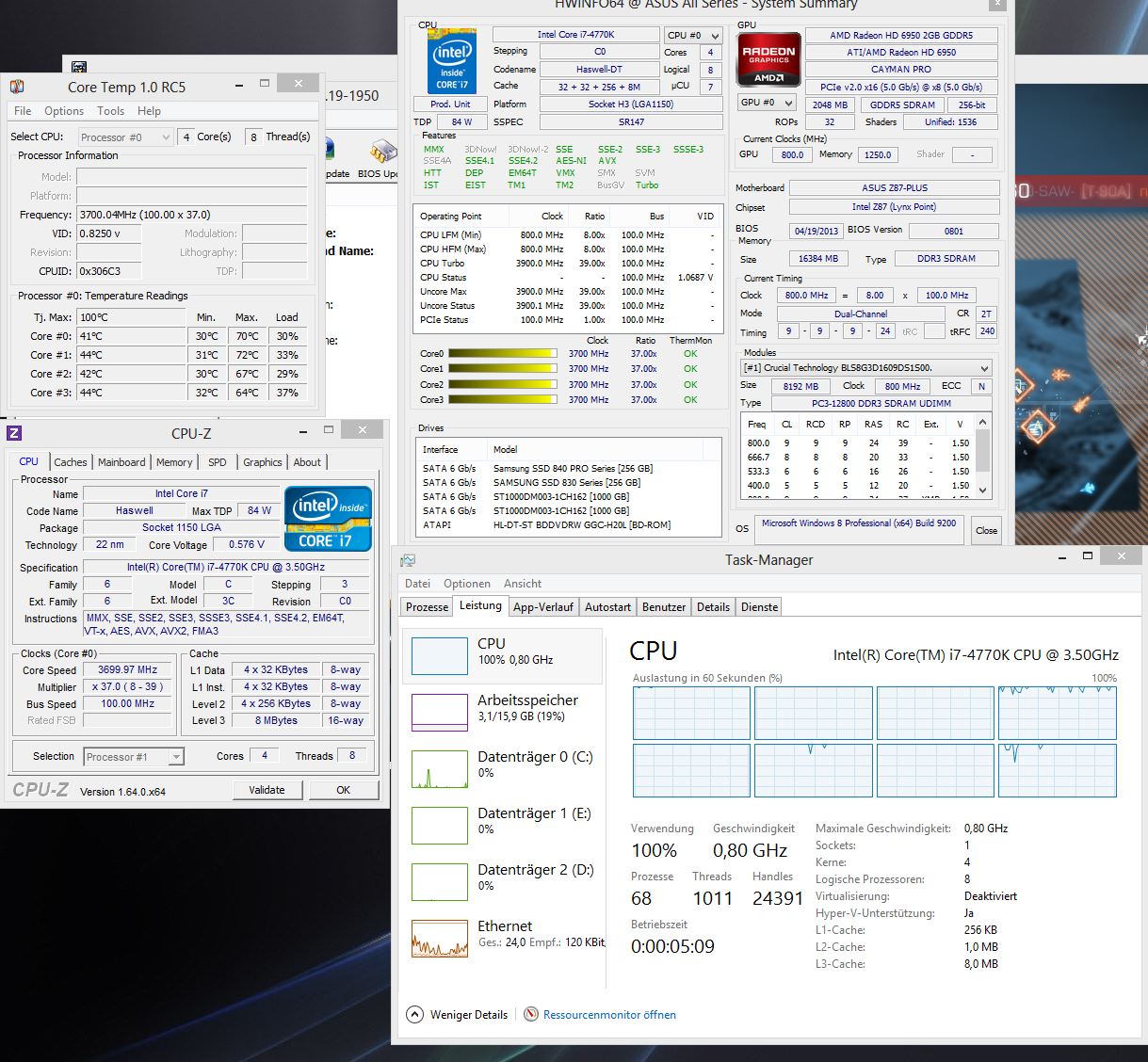
Task: Switch to the About tab in CPU-Z
Action: (307, 462)
